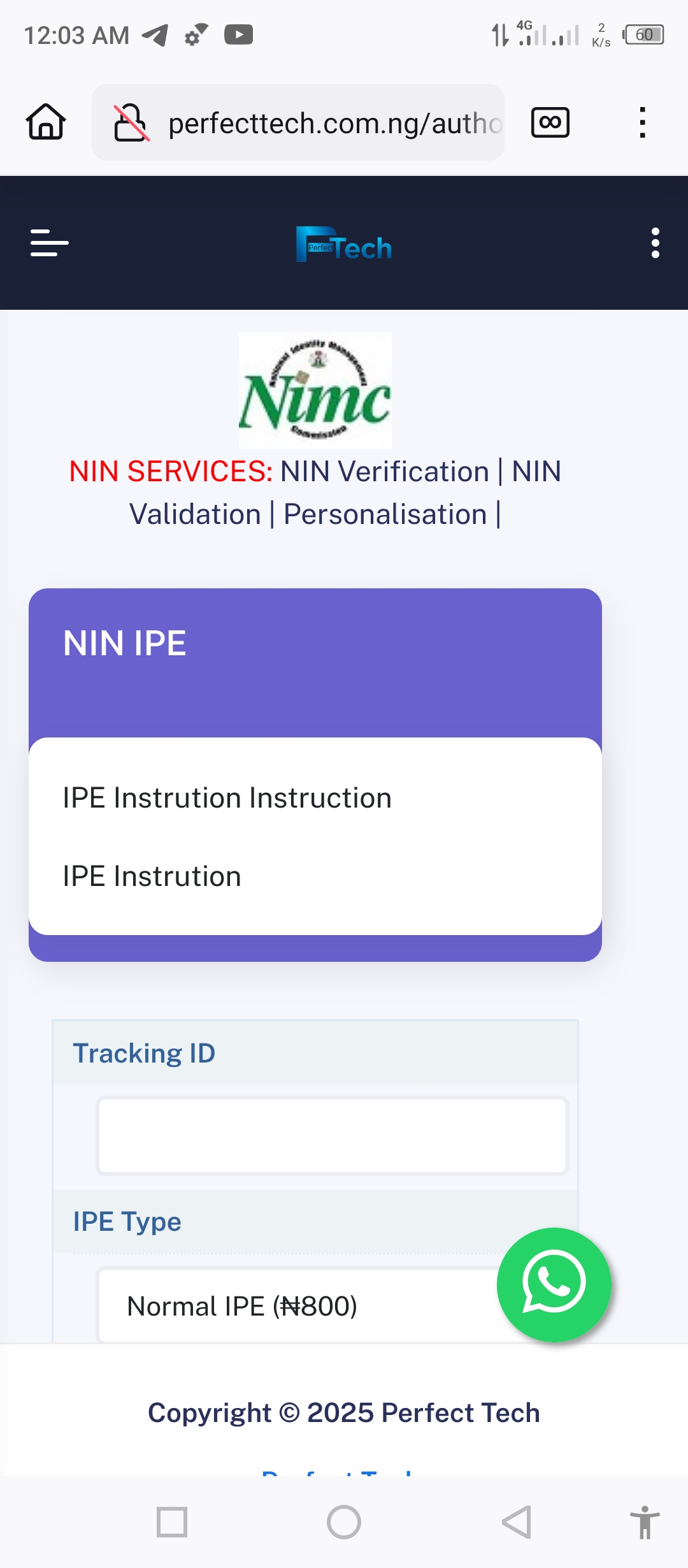Tap the browser home icon
688x1568 pixels.
tap(46, 122)
